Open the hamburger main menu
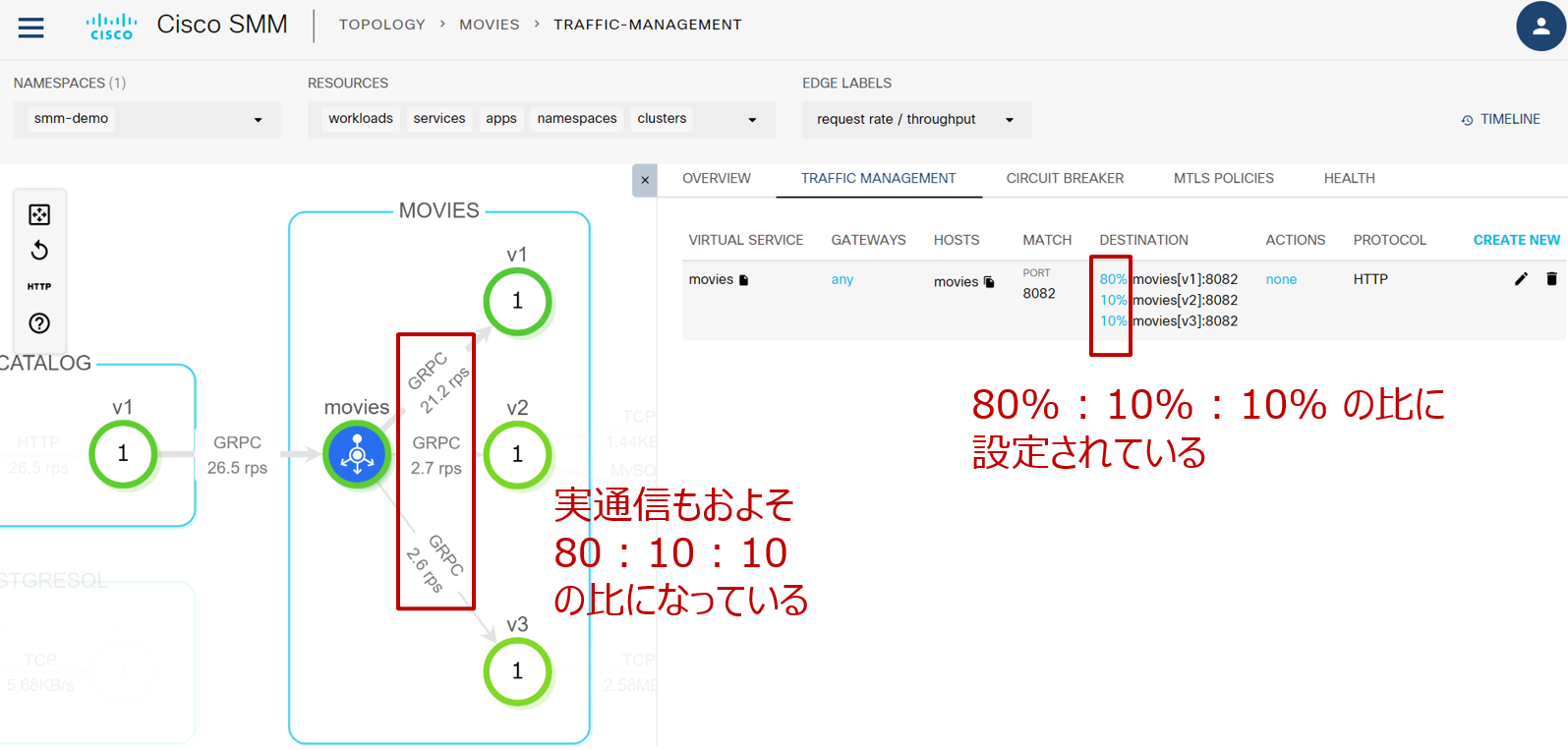 pos(31,27)
